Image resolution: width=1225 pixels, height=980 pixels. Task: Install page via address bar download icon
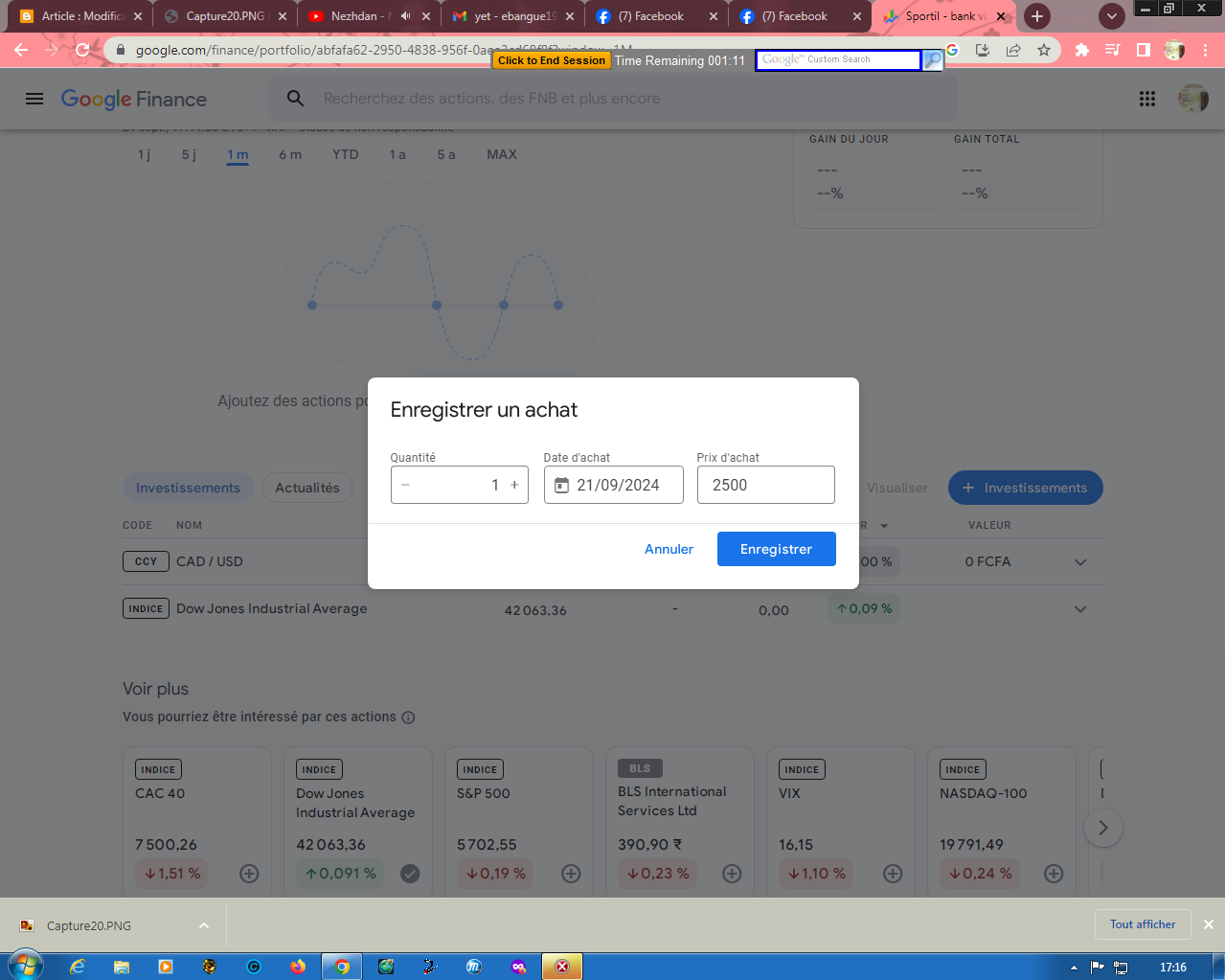(x=983, y=50)
